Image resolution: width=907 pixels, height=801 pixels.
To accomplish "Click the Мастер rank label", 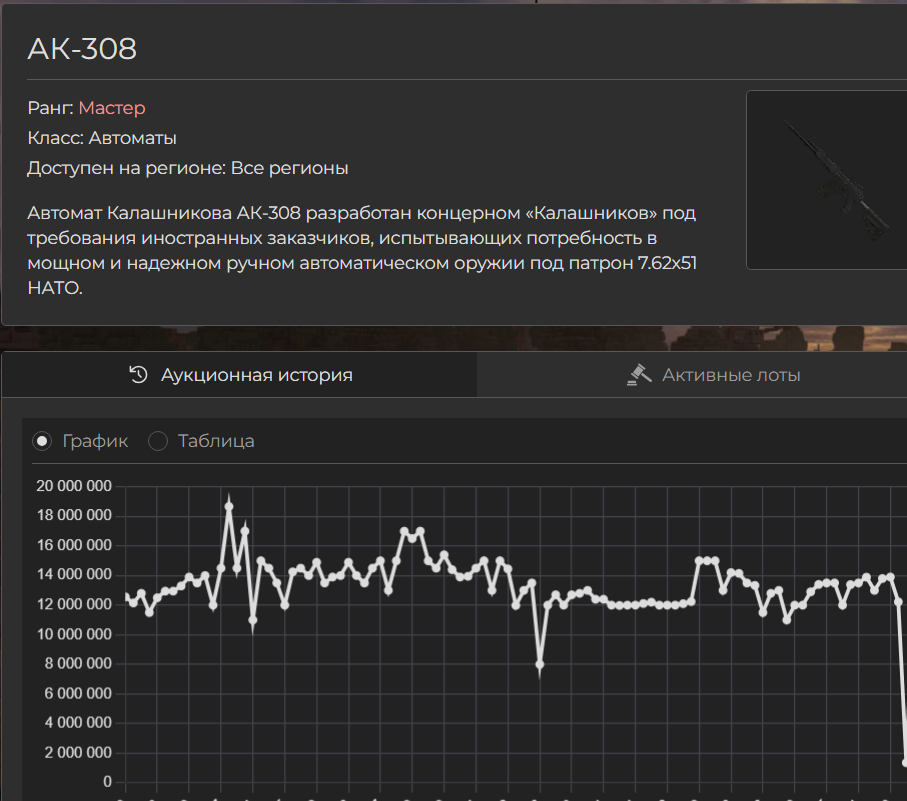I will click(x=112, y=108).
